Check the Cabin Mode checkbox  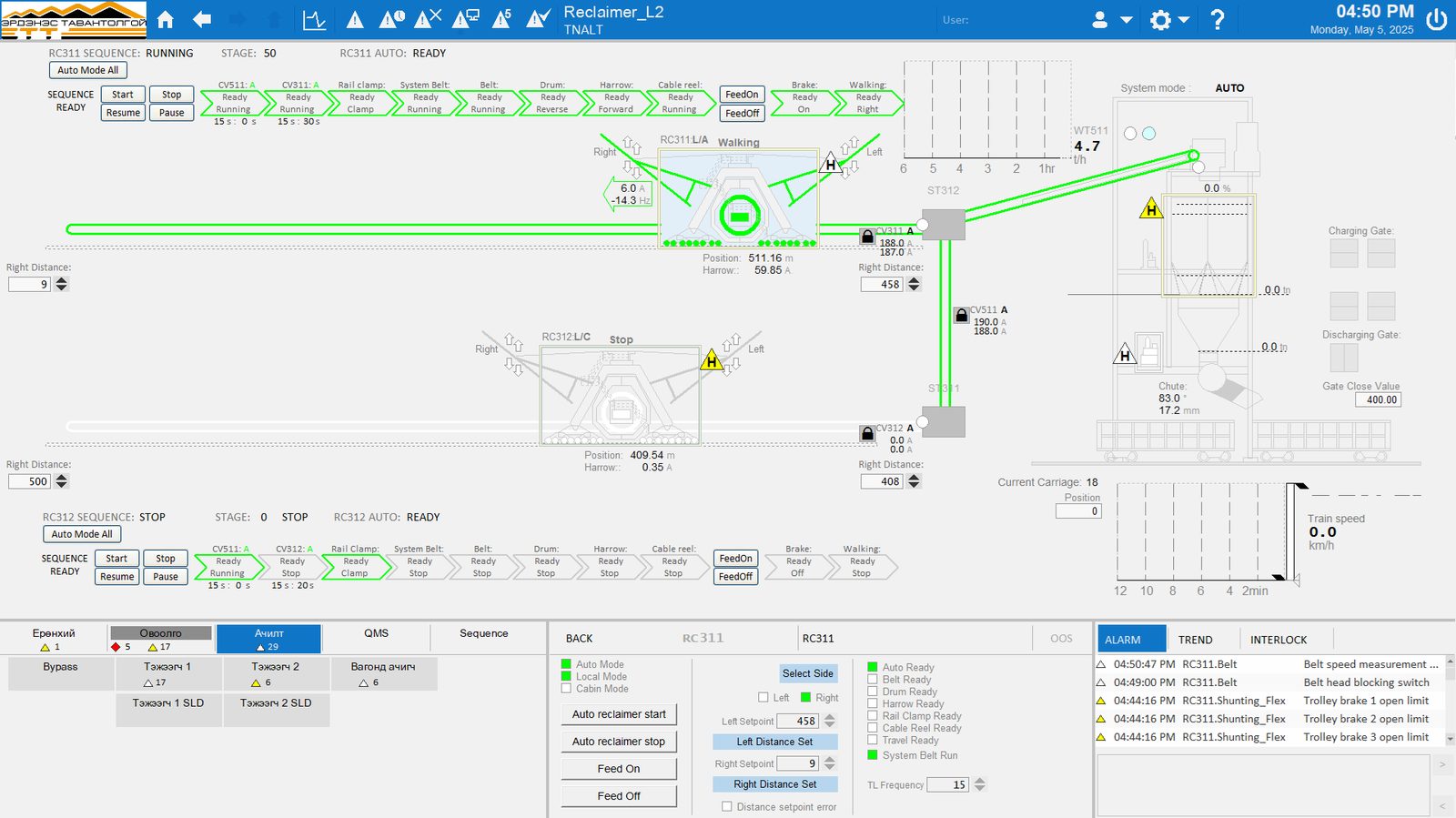point(566,689)
